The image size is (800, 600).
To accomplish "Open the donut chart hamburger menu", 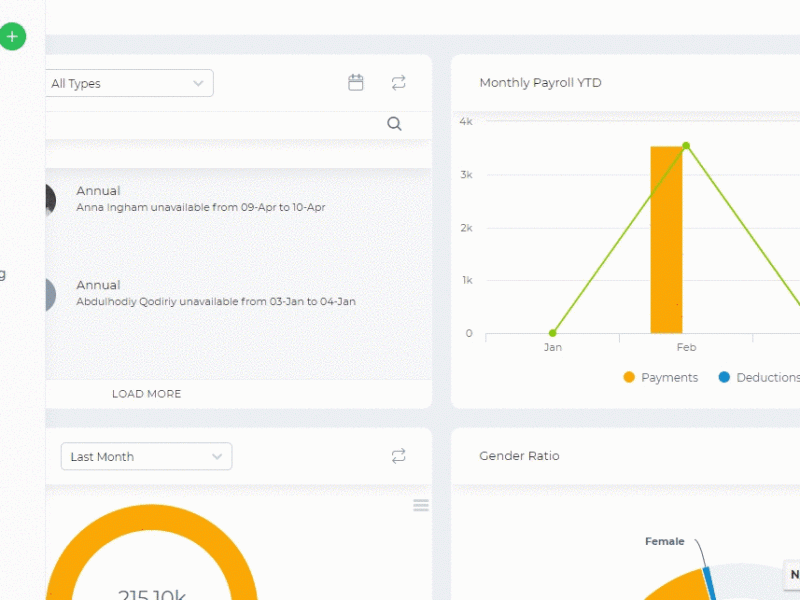I will tap(421, 505).
